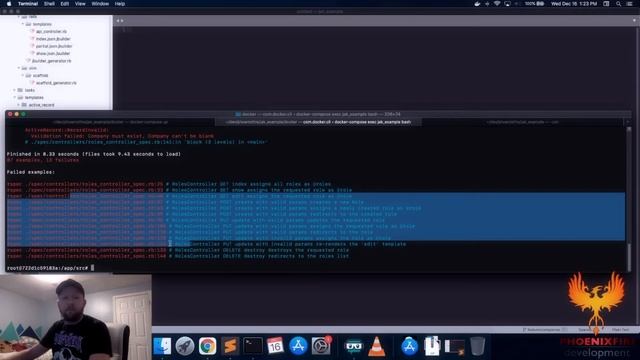Screen dimensions: 640x360
Task: Click Plain Text syntax selector in status bar
Action: [620, 329]
